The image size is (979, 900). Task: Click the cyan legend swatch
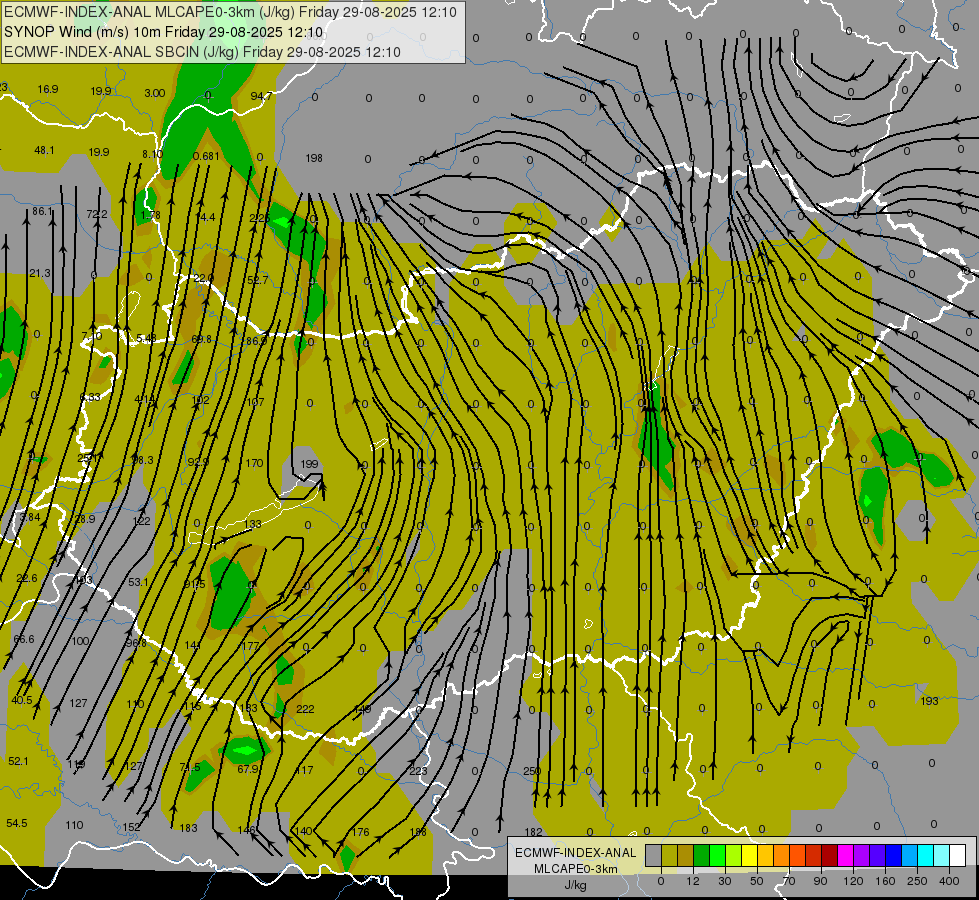[925, 855]
